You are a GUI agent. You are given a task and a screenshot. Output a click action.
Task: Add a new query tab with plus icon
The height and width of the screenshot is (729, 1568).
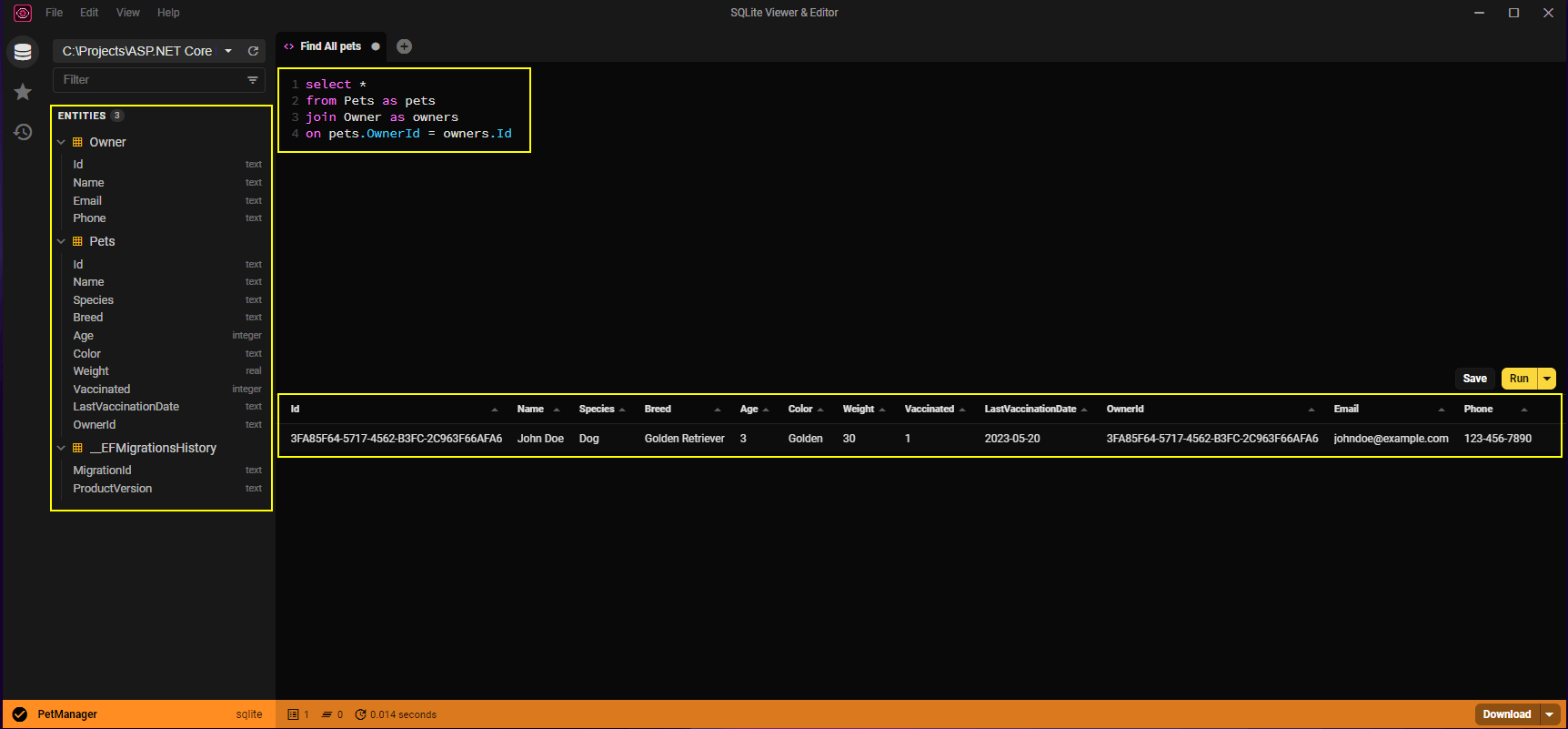405,46
